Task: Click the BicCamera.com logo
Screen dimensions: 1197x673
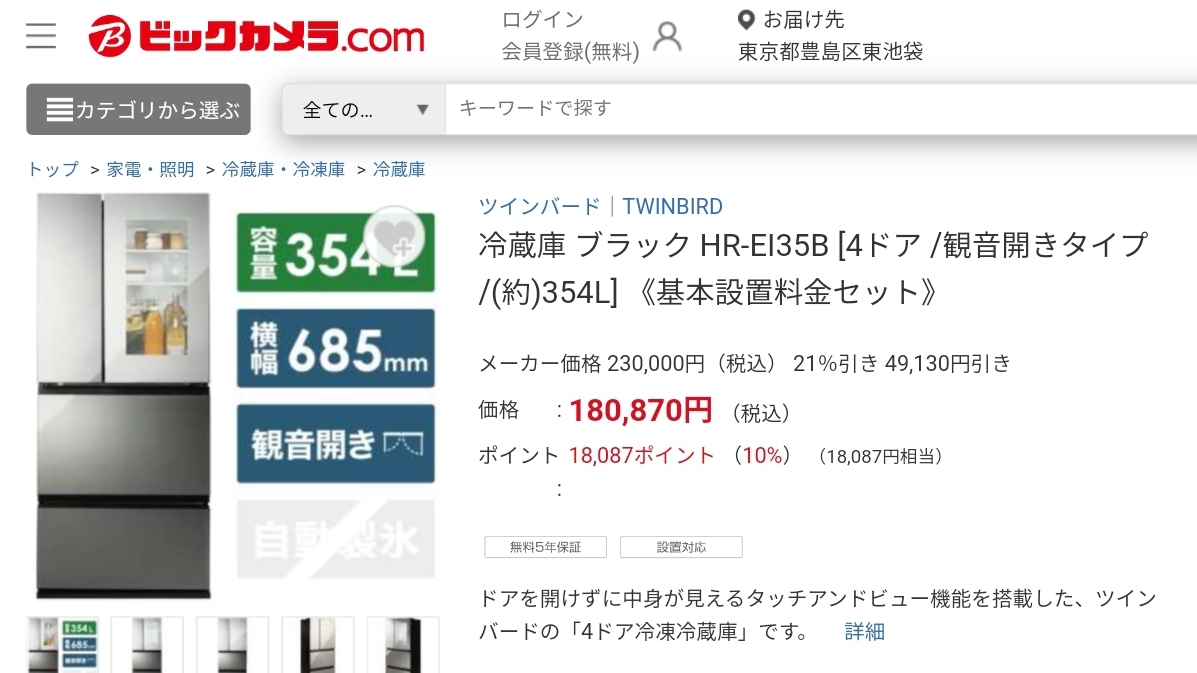Action: (x=256, y=36)
